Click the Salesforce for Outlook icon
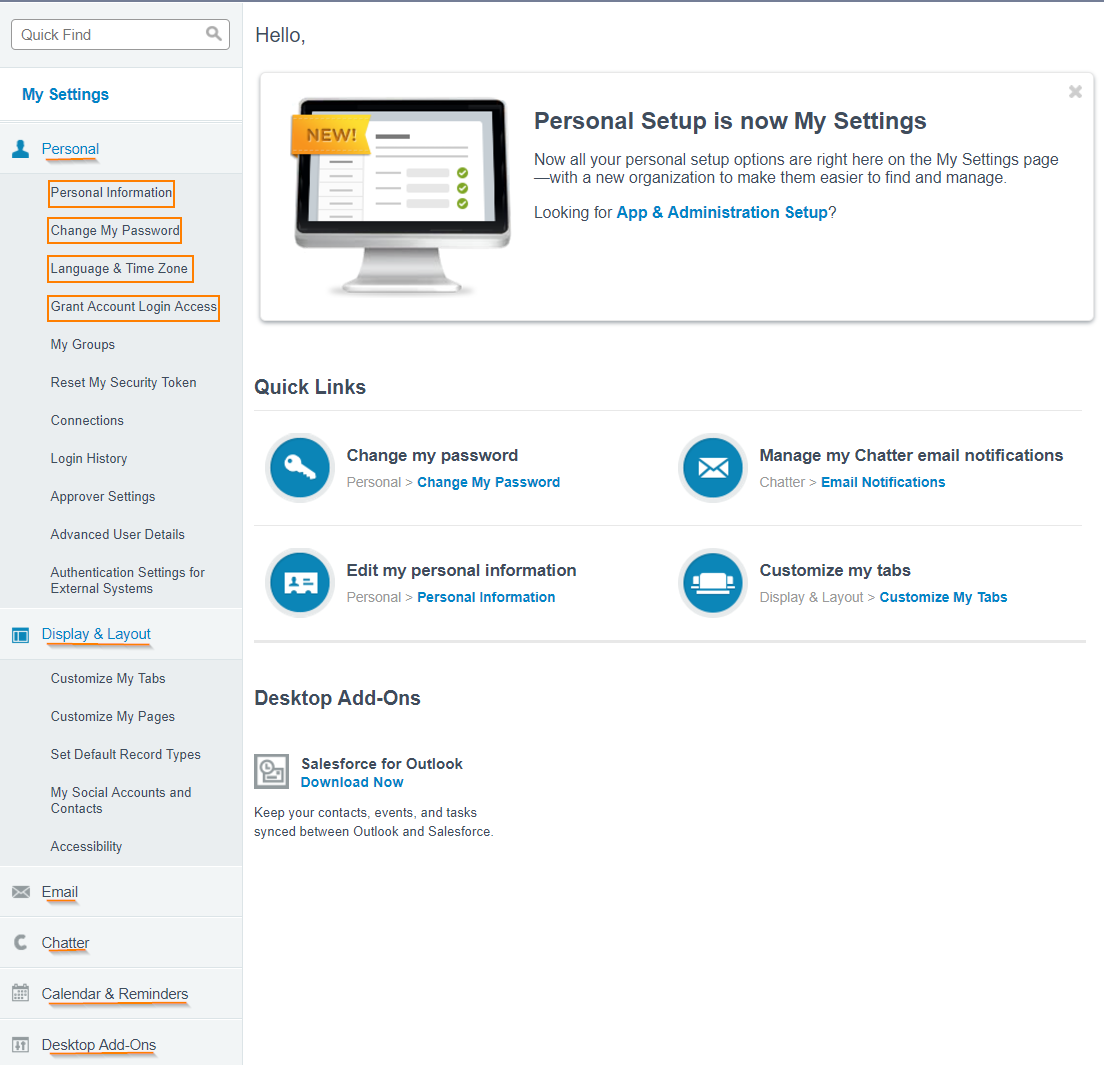Viewport: 1104px width, 1065px height. pos(271,771)
